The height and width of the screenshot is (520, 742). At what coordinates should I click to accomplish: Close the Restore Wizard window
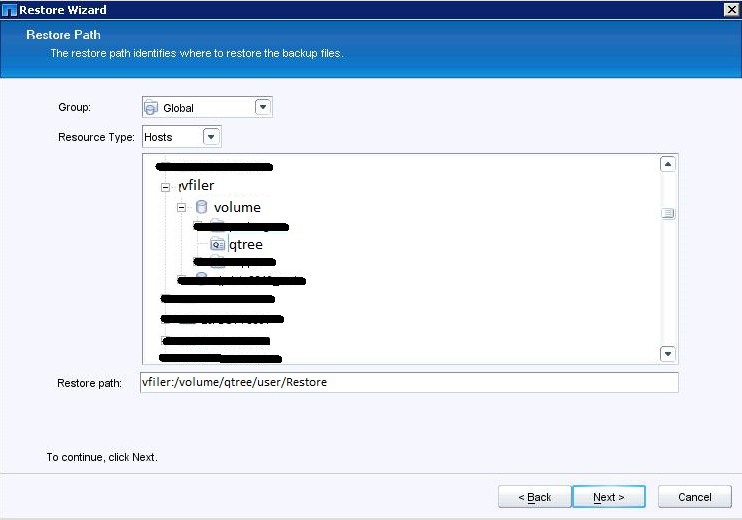point(731,9)
